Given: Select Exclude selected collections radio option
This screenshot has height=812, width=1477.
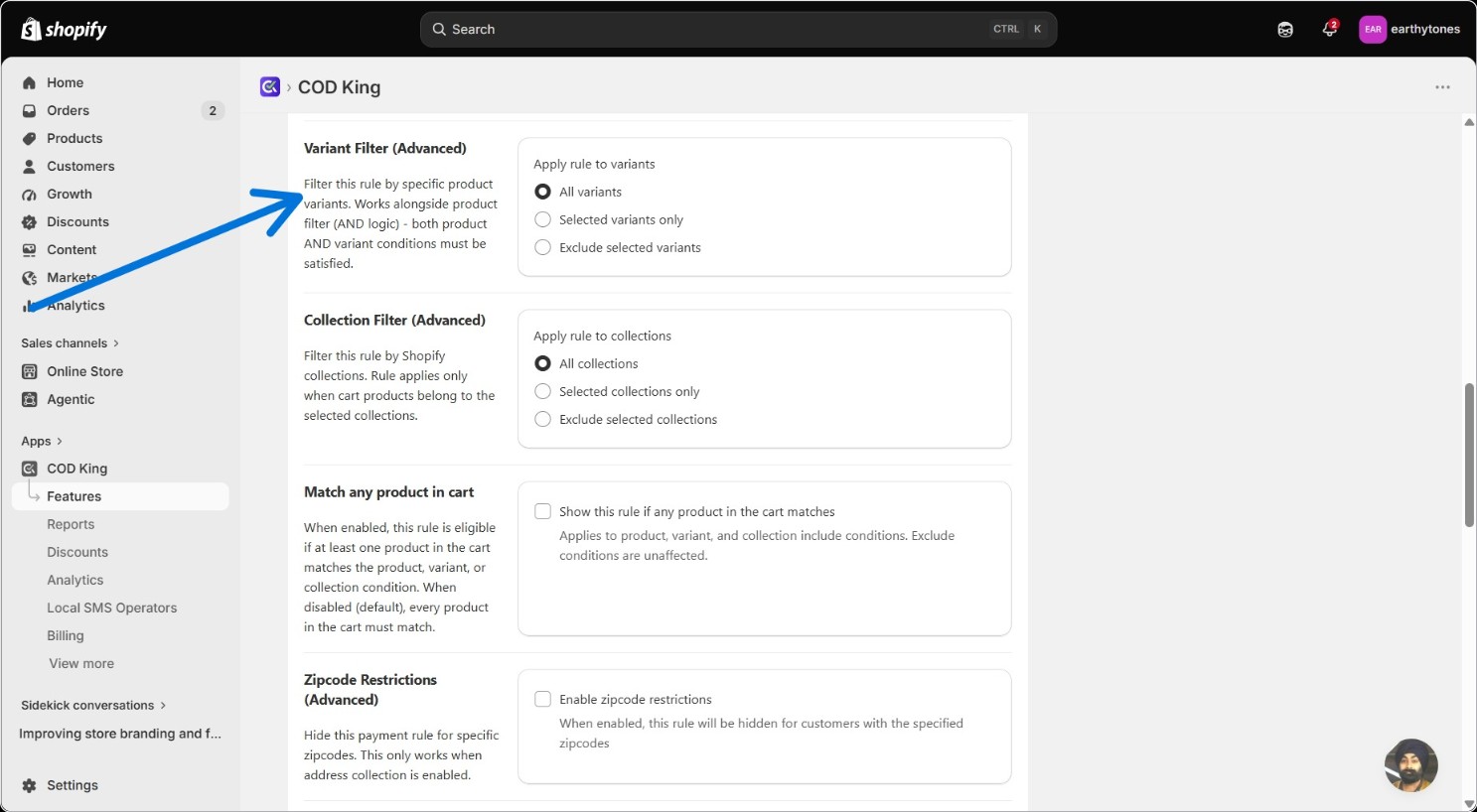Looking at the screenshot, I should tap(542, 419).
